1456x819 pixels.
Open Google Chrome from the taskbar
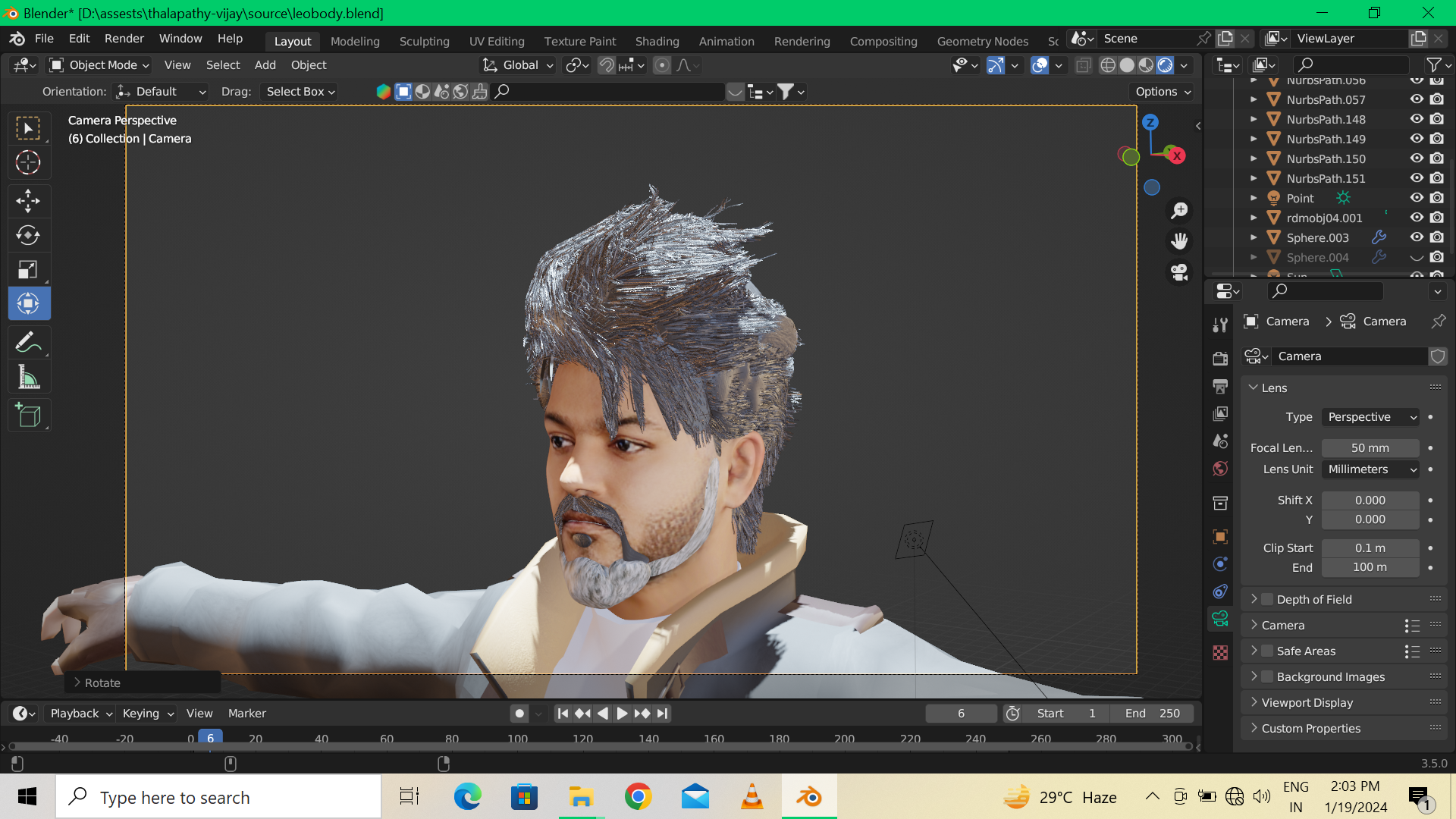(x=638, y=797)
